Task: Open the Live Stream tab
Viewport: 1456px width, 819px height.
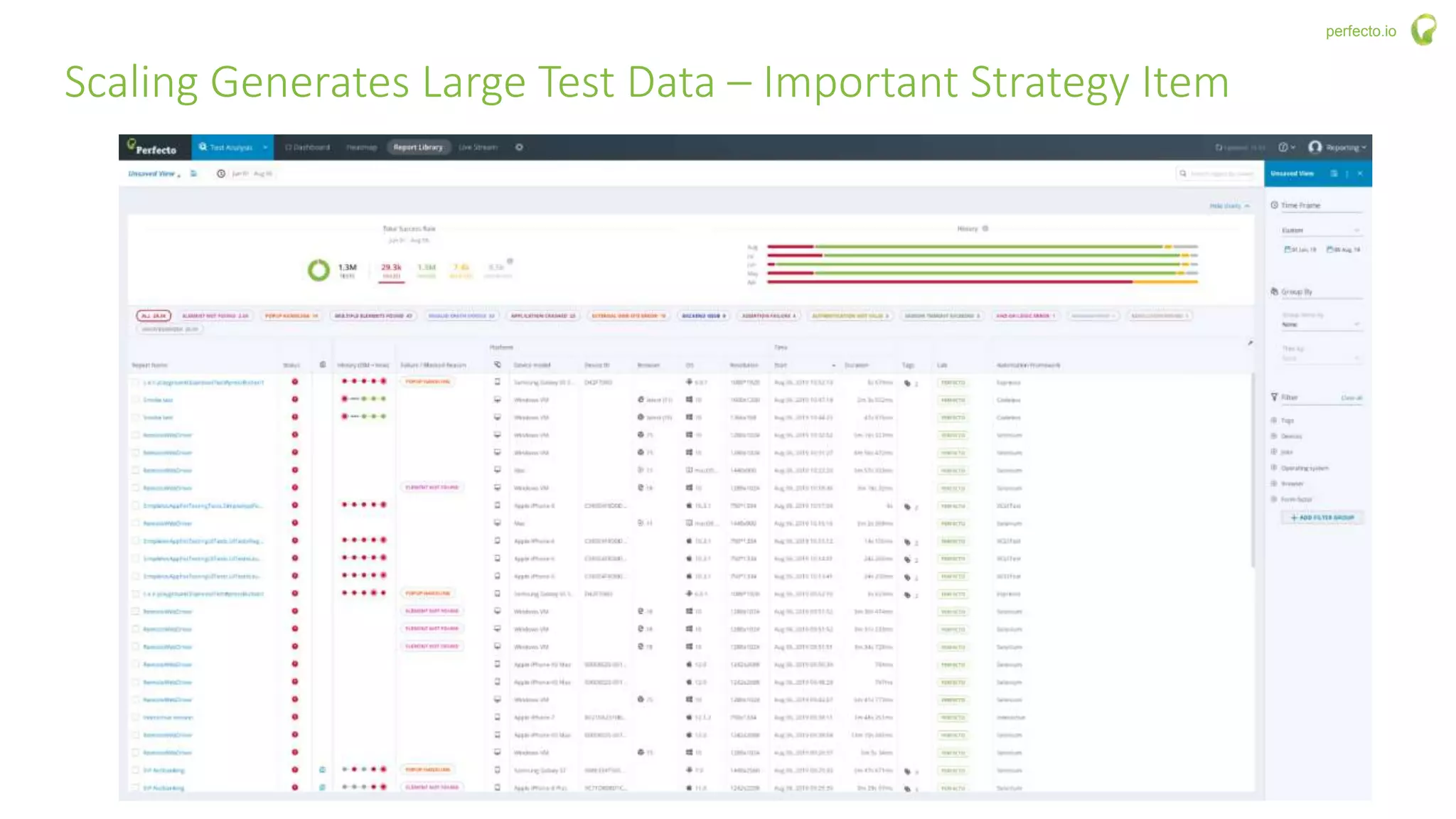Action: tap(478, 147)
